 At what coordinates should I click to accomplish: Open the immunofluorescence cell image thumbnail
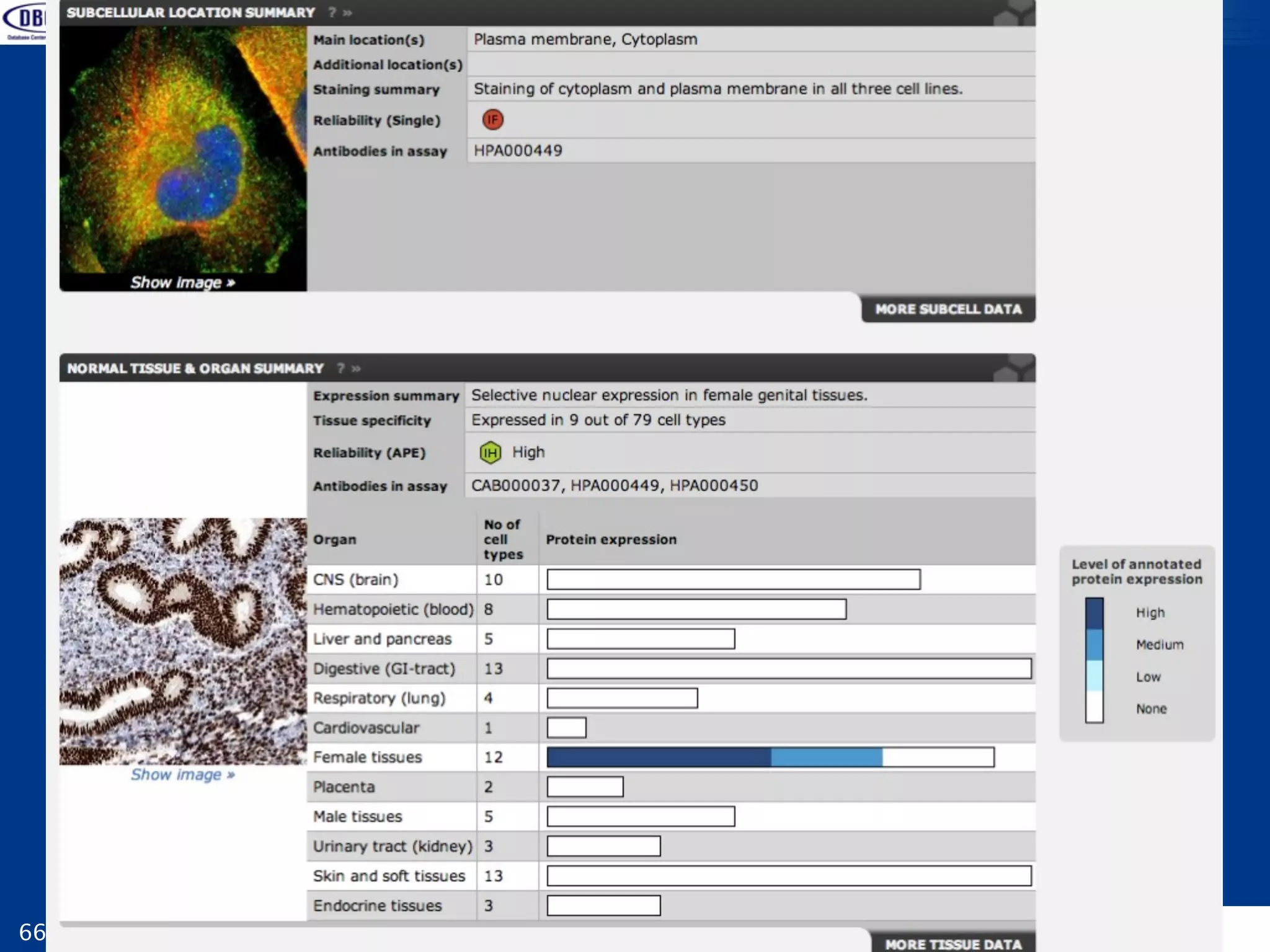[x=183, y=150]
